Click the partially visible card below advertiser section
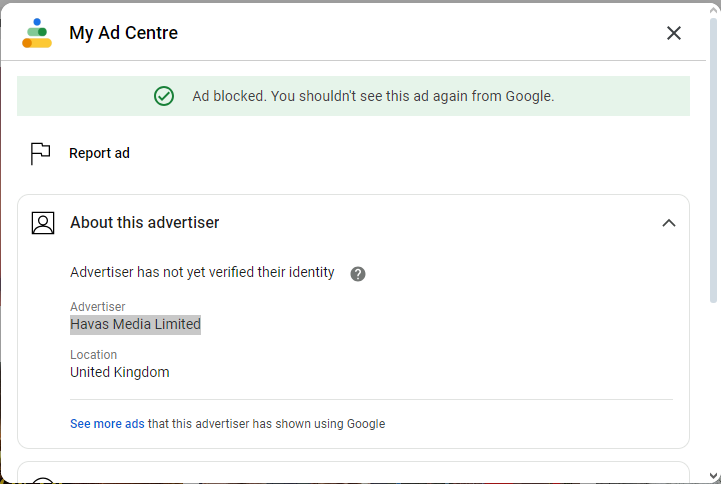Viewport: 721px width, 484px height. click(353, 472)
